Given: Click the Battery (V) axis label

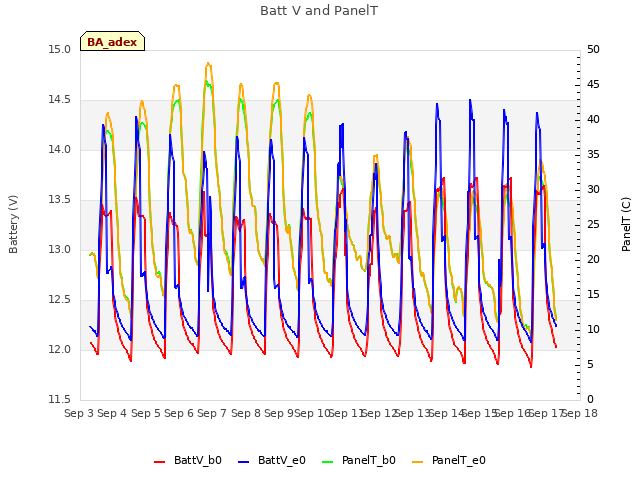Looking at the screenshot, I should (x=13, y=224).
